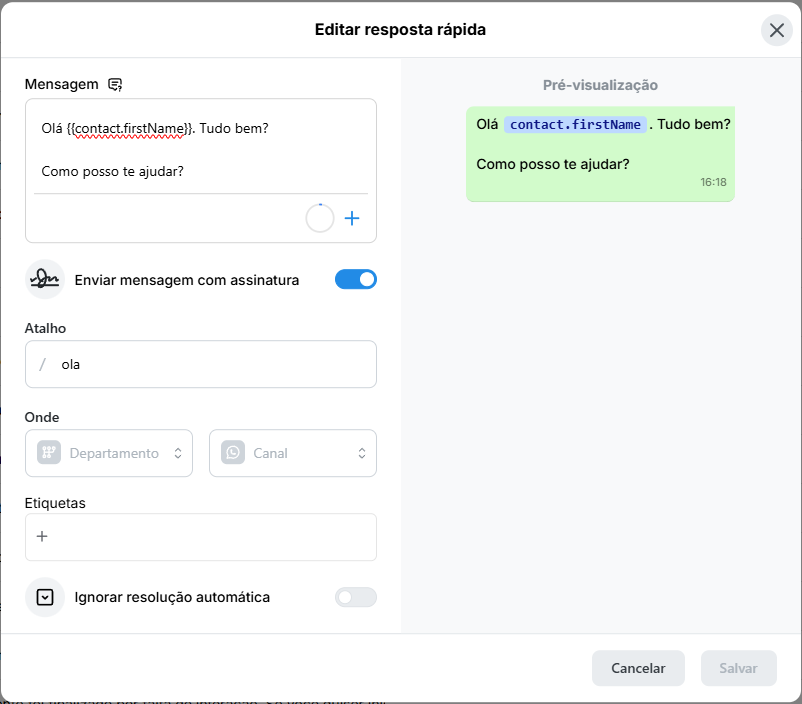Screen dimensions: 802x704
Task: Click the Ignorar resolução automática icon
Action: pyautogui.click(x=45, y=597)
